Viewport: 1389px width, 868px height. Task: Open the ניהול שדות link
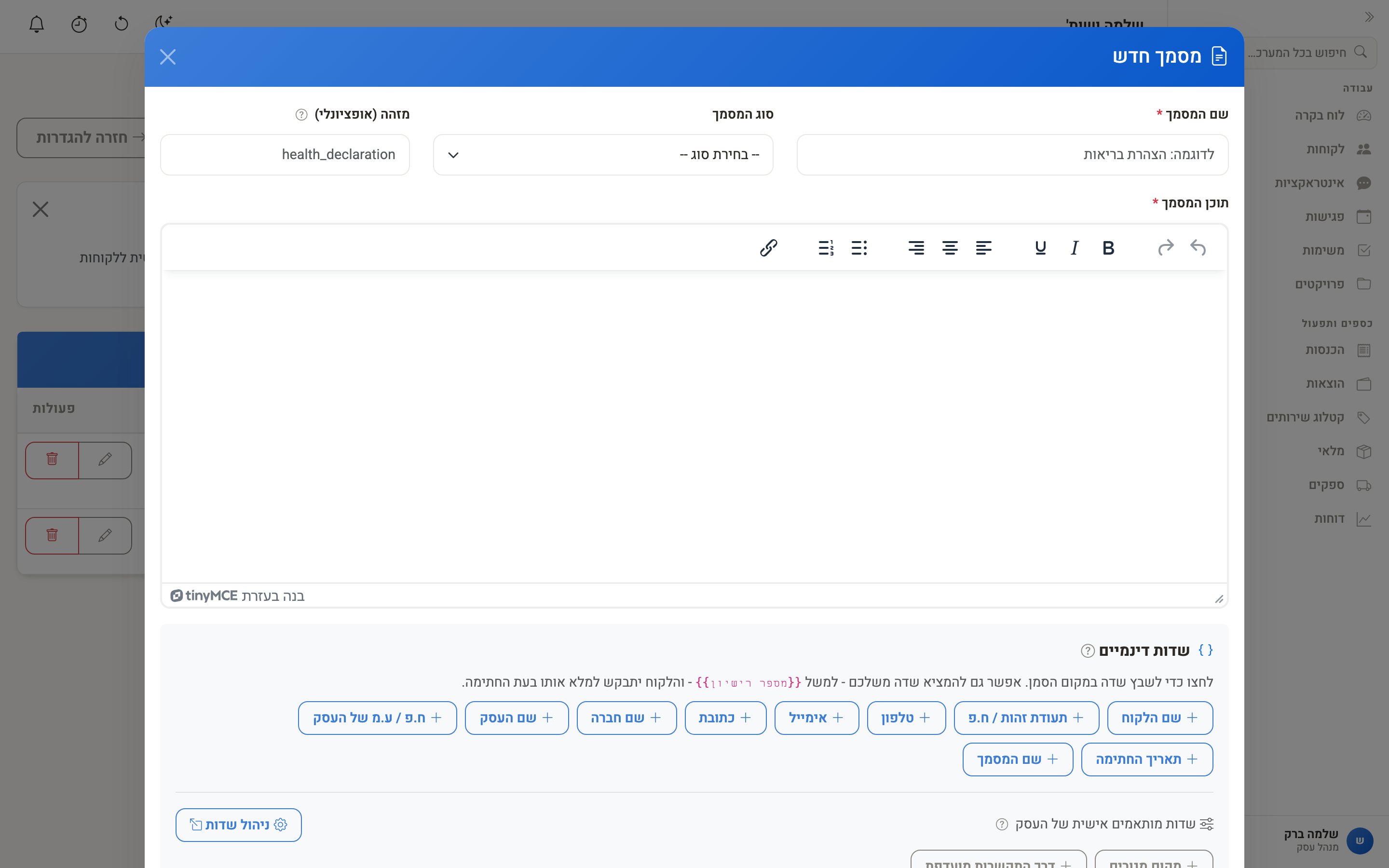pos(238,825)
